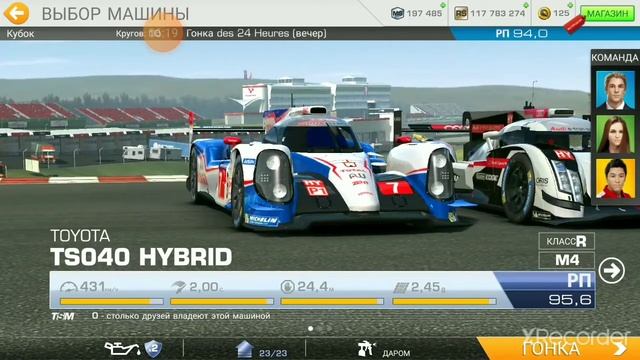Start the race with ГОНКА button
Image resolution: width=640 pixels, height=360 pixels.
coord(558,349)
